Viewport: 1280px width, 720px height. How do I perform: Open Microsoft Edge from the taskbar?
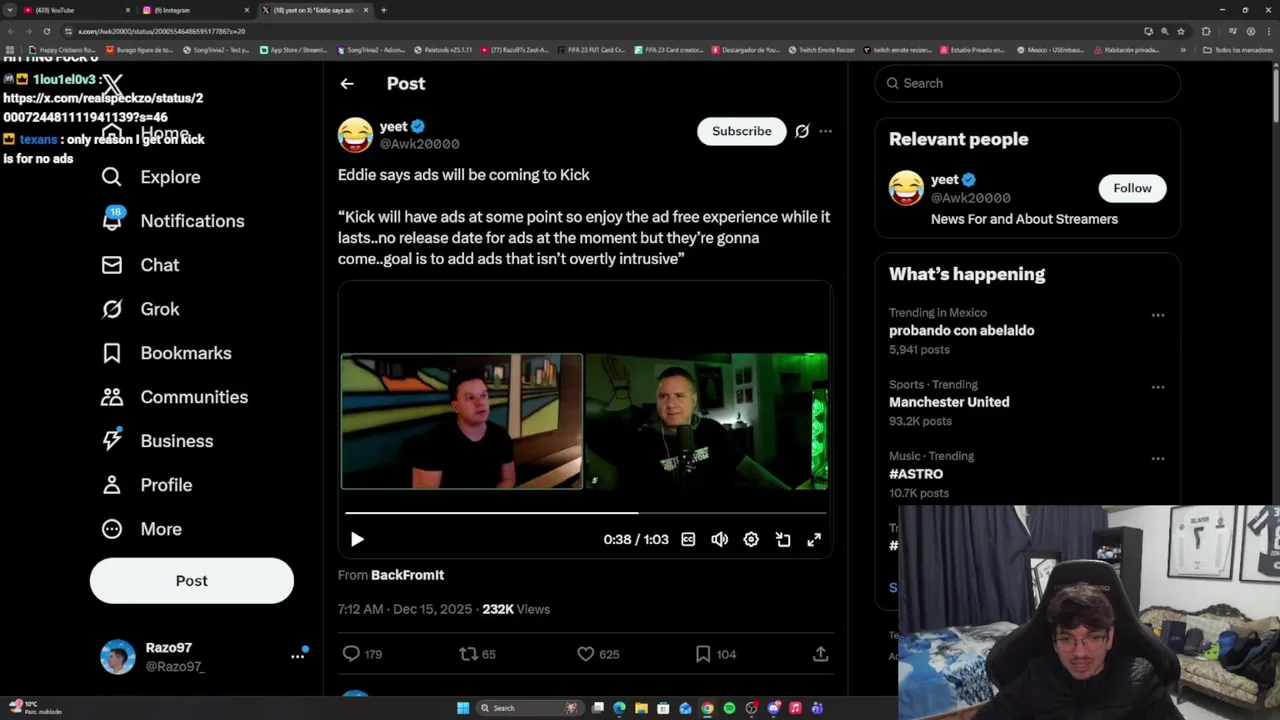(x=619, y=708)
